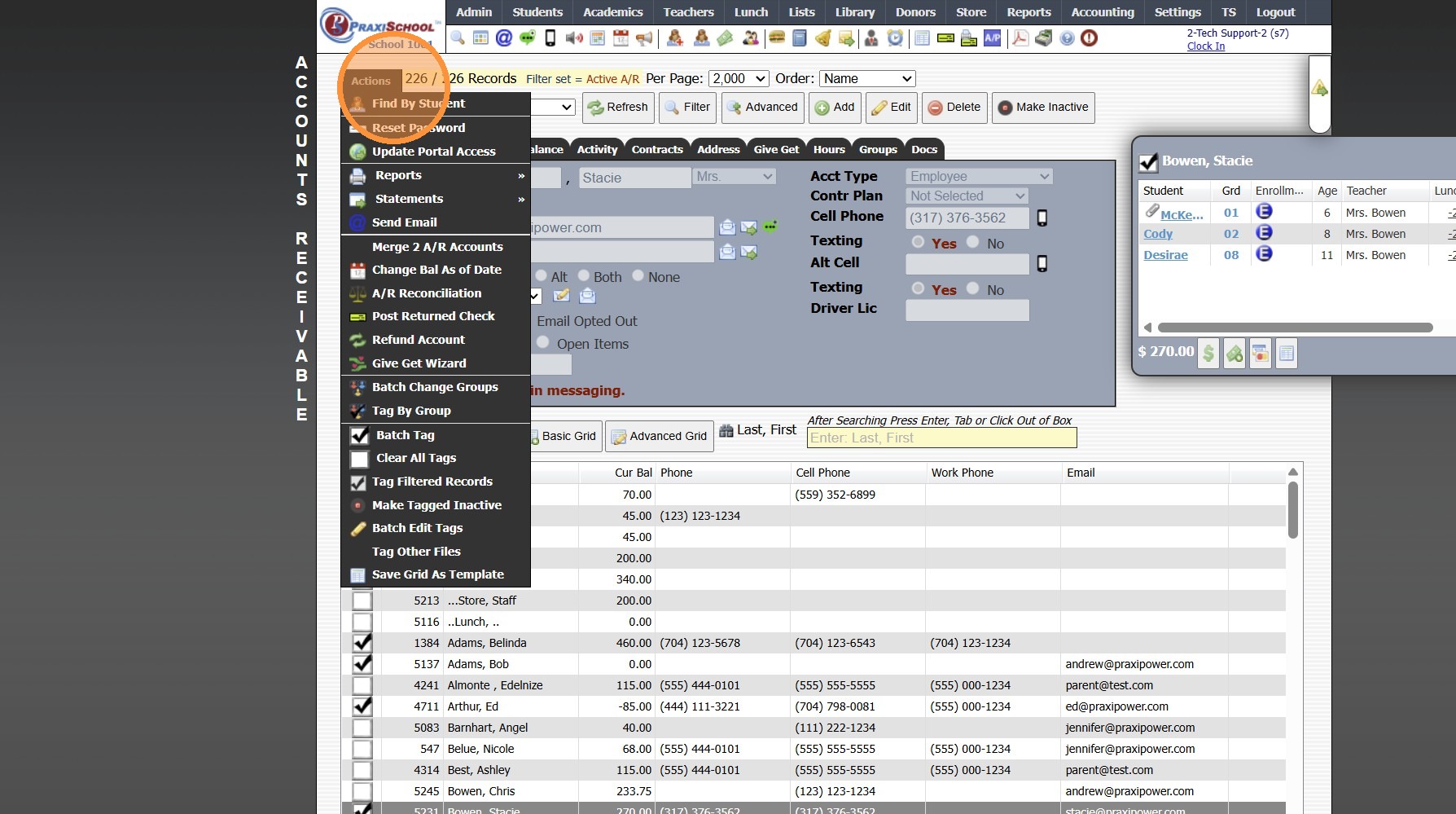Click the Last, First search input box
1456x814 pixels.
(x=941, y=438)
